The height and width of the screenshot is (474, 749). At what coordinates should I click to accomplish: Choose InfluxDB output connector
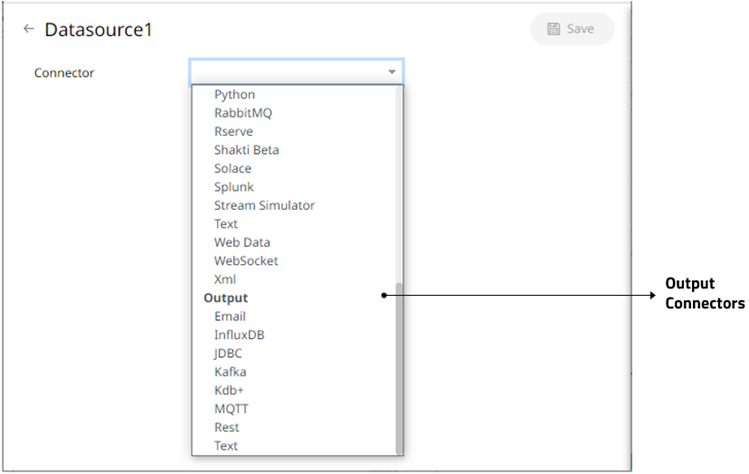tap(239, 335)
